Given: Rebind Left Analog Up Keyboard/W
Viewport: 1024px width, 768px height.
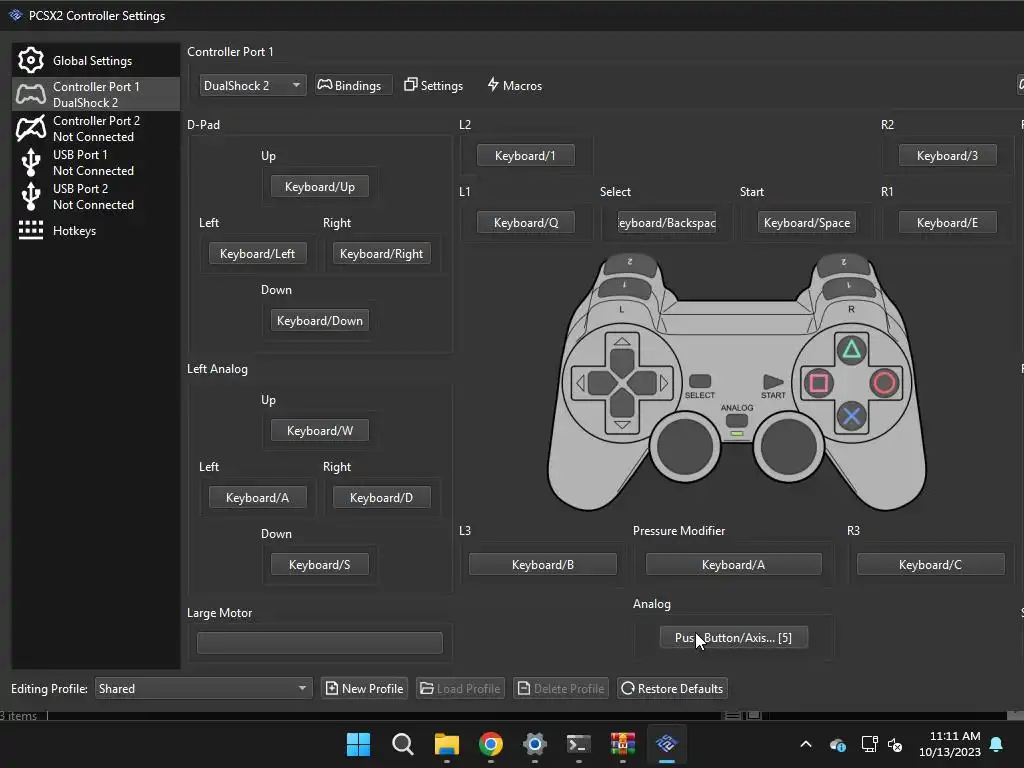Looking at the screenshot, I should click(x=320, y=431).
